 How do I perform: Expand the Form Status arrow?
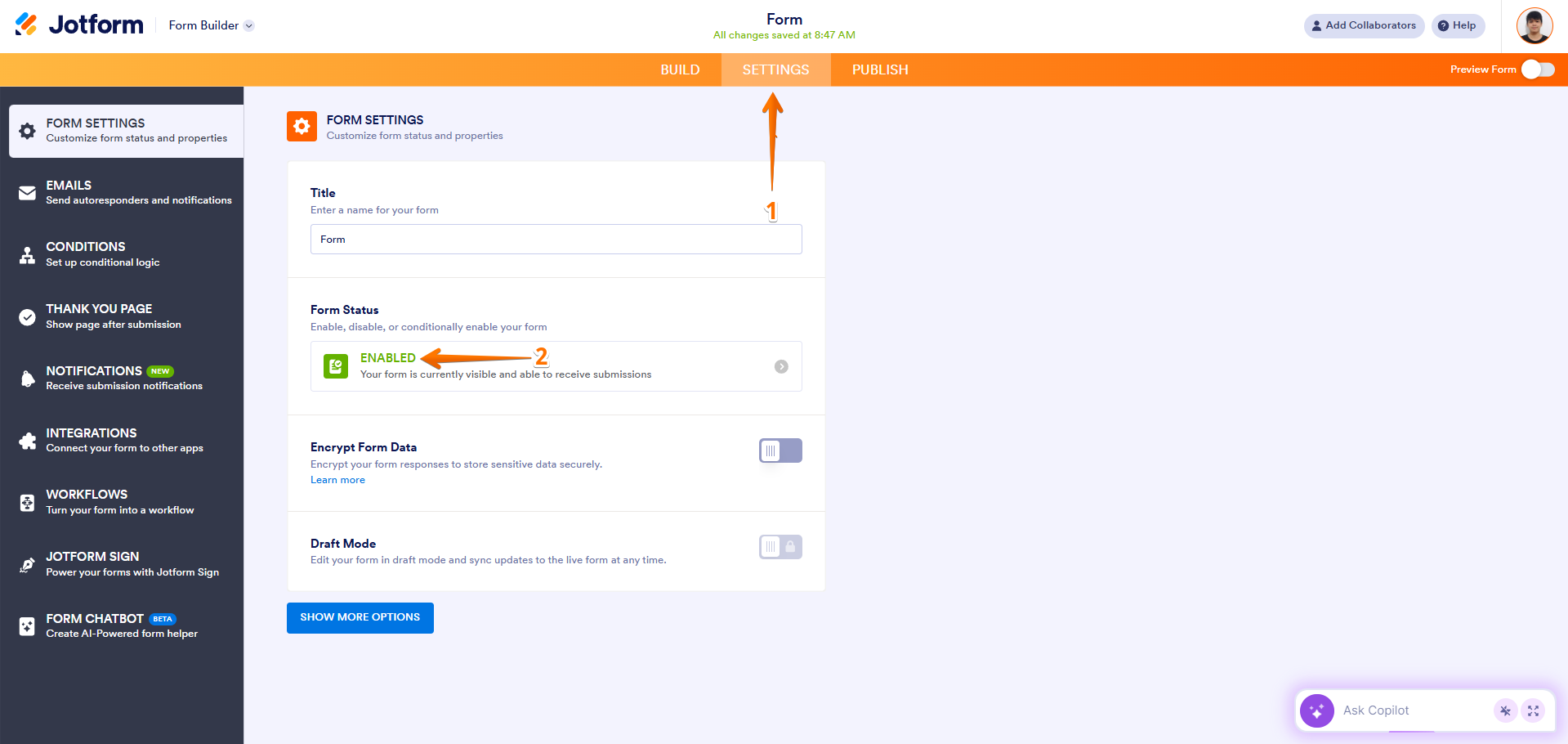(x=781, y=366)
